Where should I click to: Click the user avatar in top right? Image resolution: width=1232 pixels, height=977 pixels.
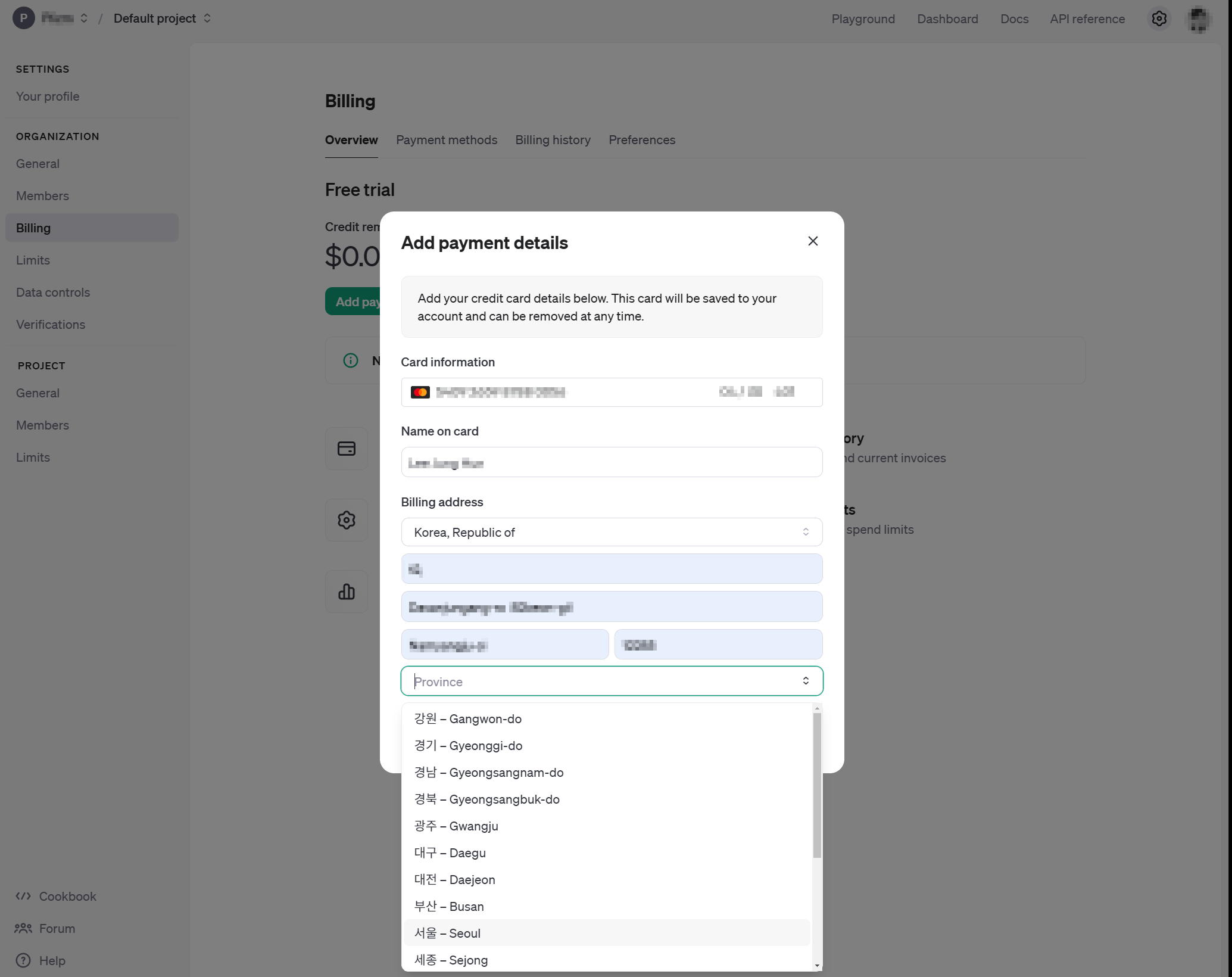[1199, 19]
